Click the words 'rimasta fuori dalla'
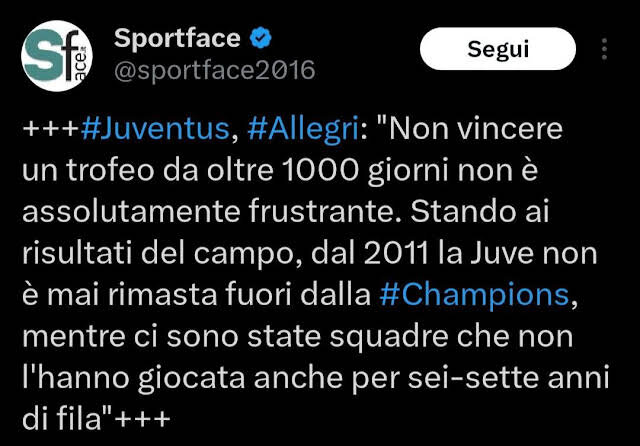The width and height of the screenshot is (640, 446). coord(239,295)
